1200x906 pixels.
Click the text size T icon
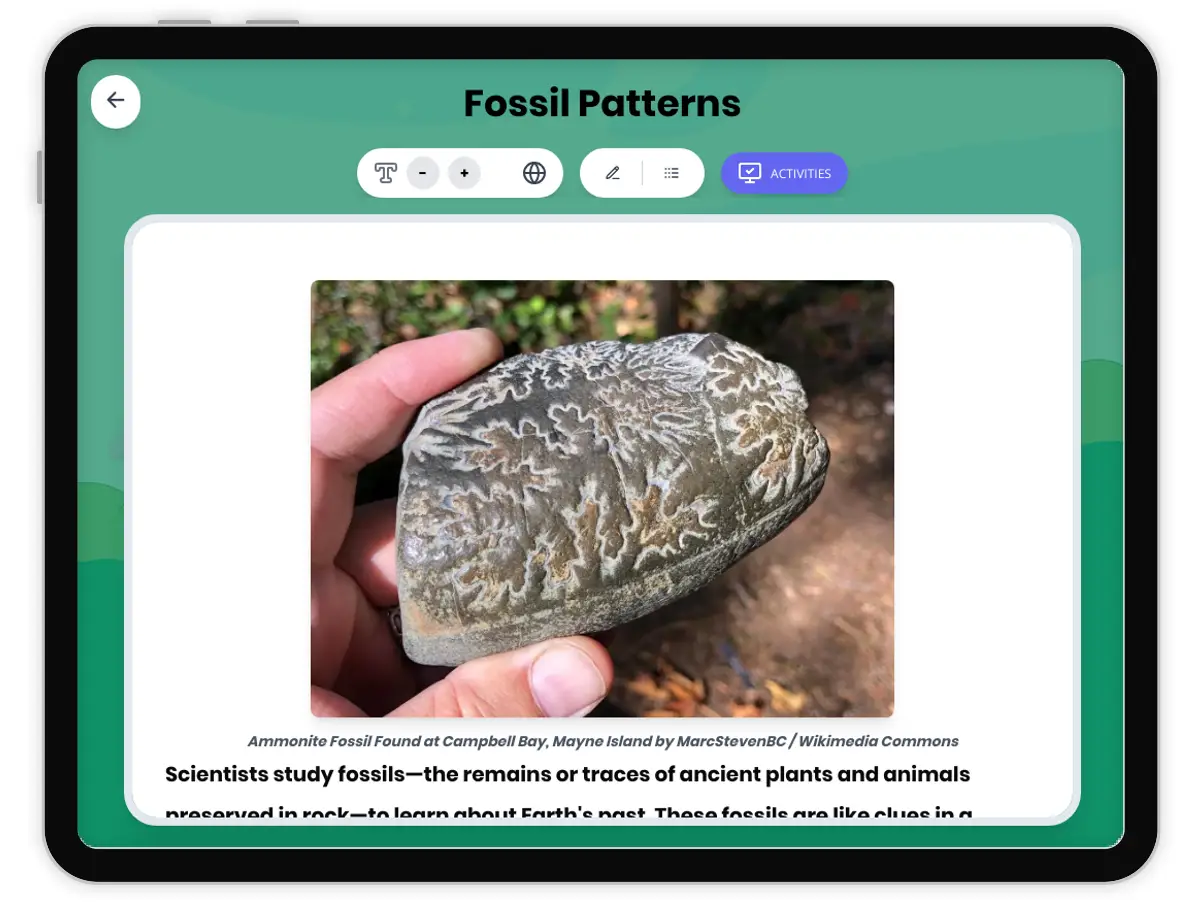pos(385,174)
